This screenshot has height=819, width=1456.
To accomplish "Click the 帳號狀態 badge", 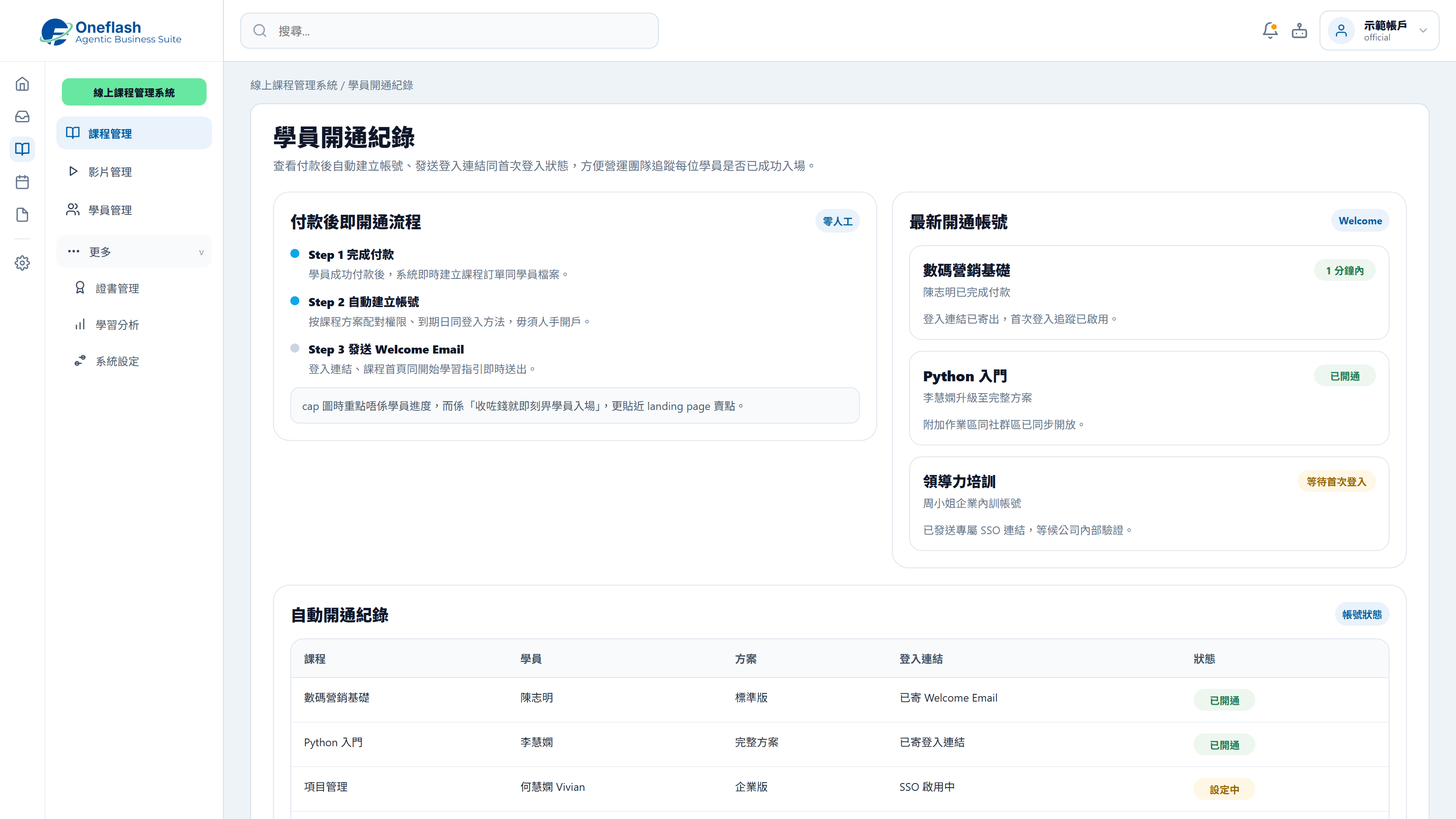I will (x=1362, y=614).
